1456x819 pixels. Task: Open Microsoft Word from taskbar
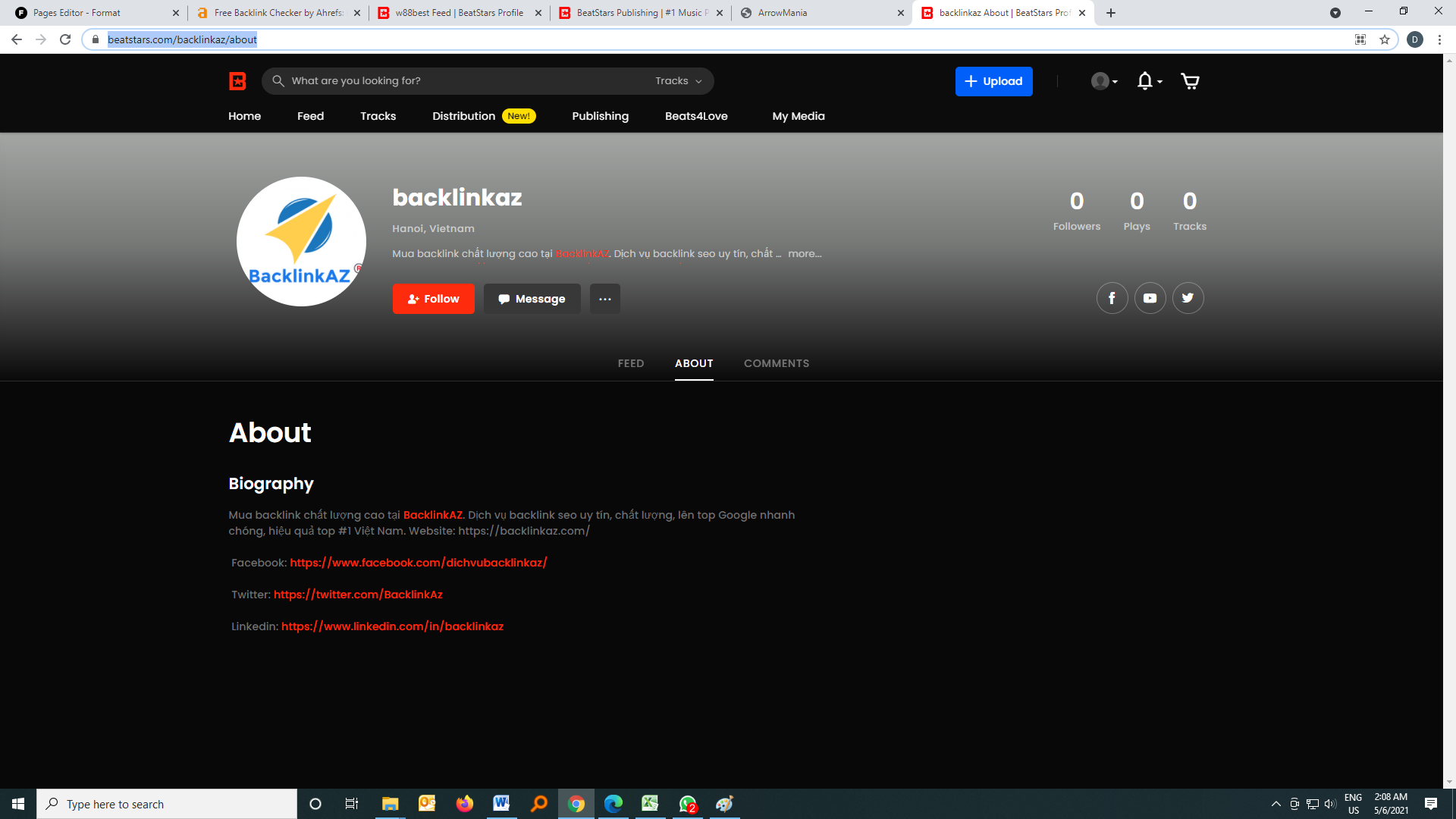click(501, 804)
